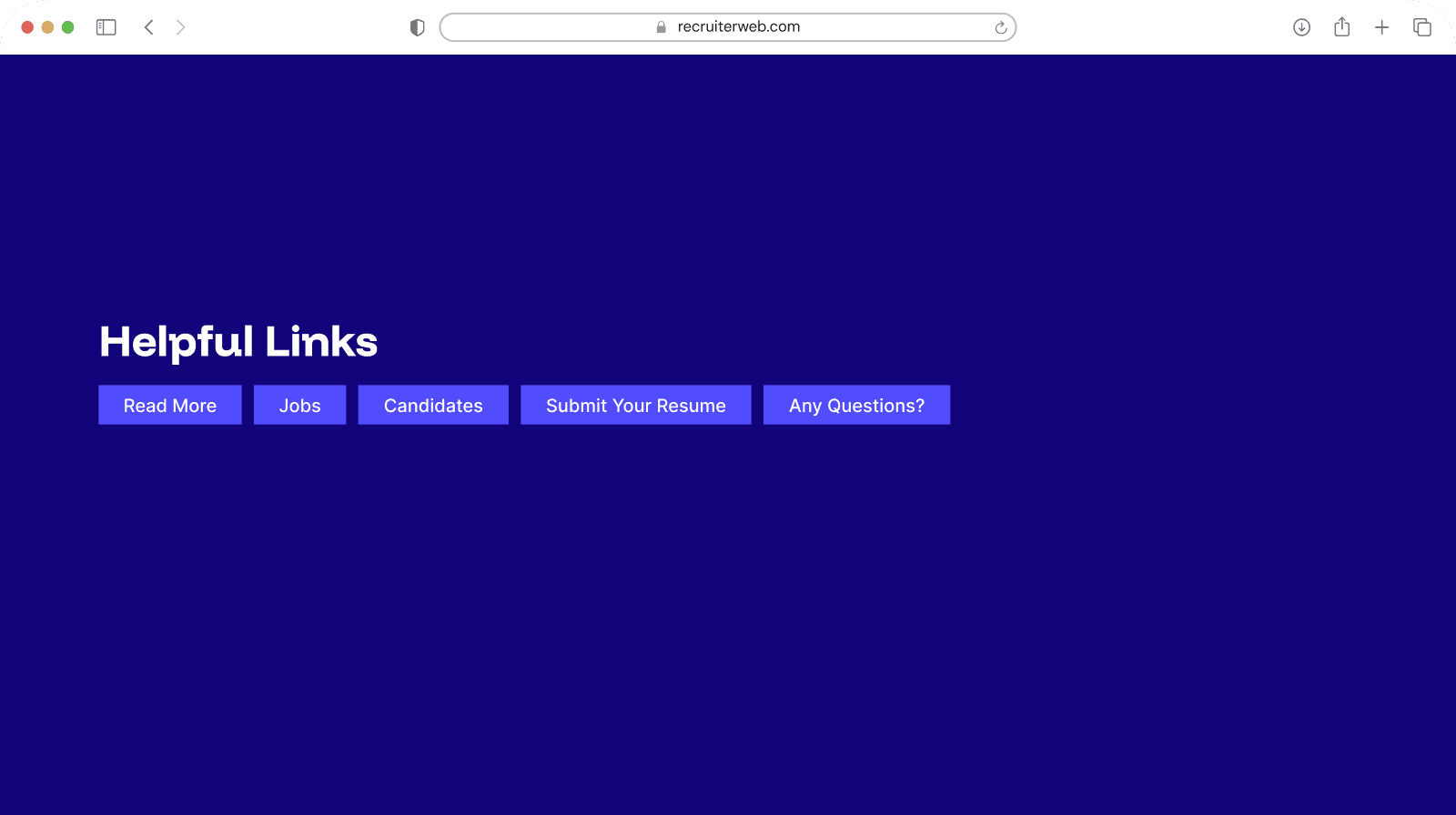Open the share menu
1456x815 pixels.
coord(1341,27)
